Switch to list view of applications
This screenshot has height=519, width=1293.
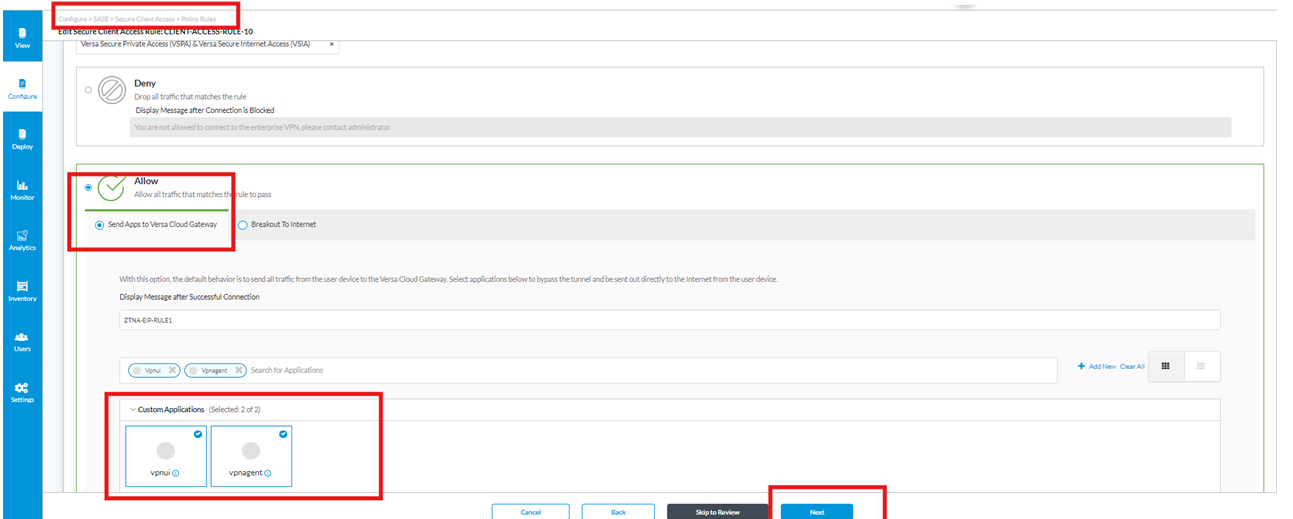click(1201, 367)
